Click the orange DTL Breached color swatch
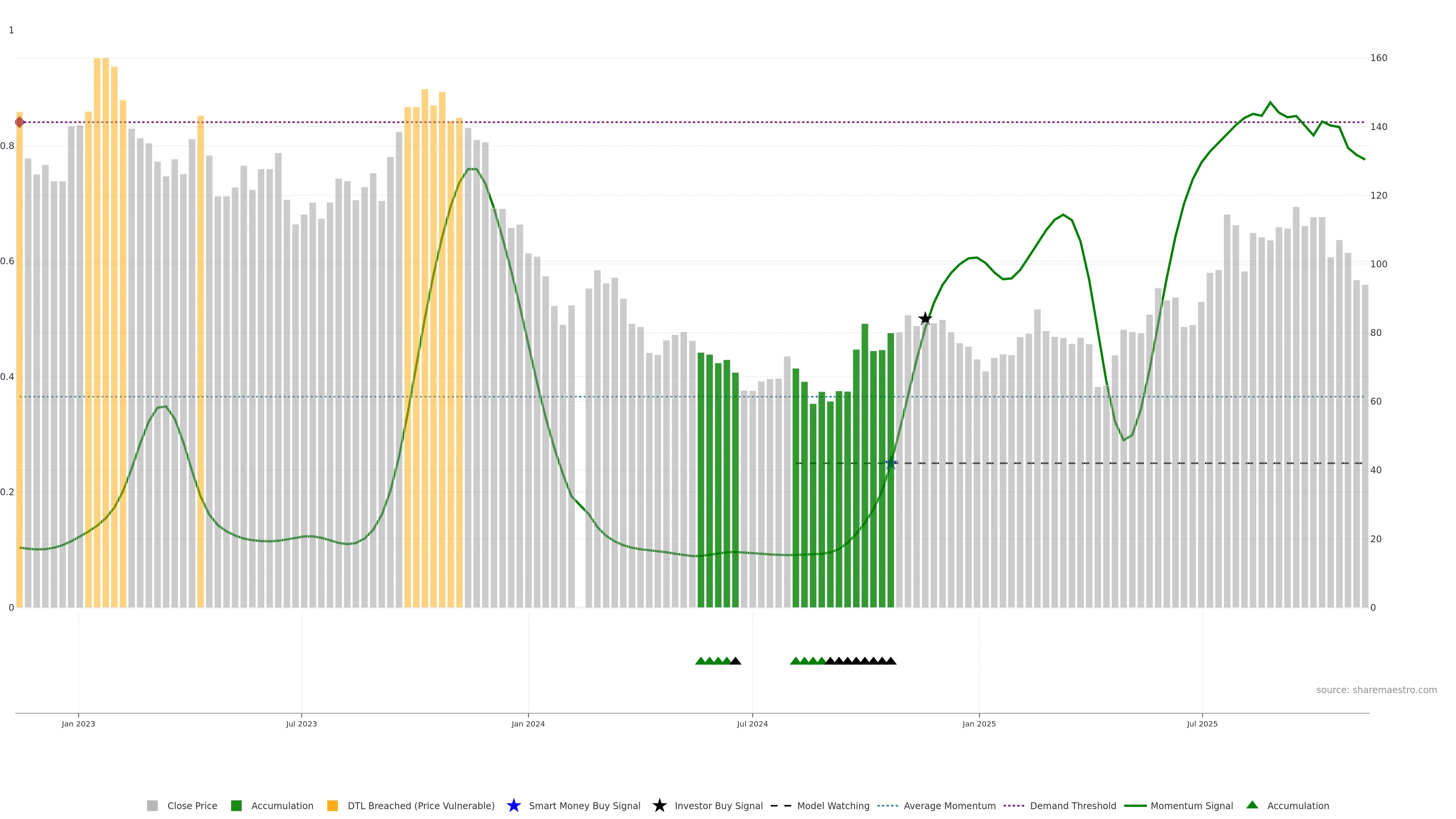Screen dimensions: 1456x819 coord(333,805)
